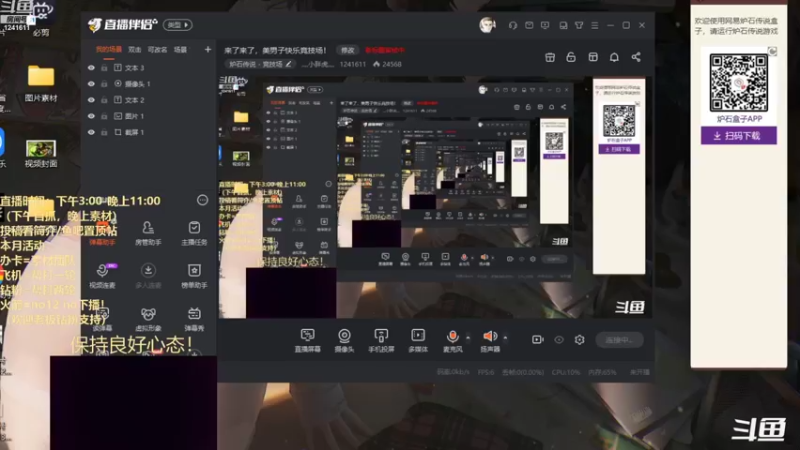Expand microphone volume arrow
Image resolution: width=800 pixels, height=450 pixels.
point(468,337)
